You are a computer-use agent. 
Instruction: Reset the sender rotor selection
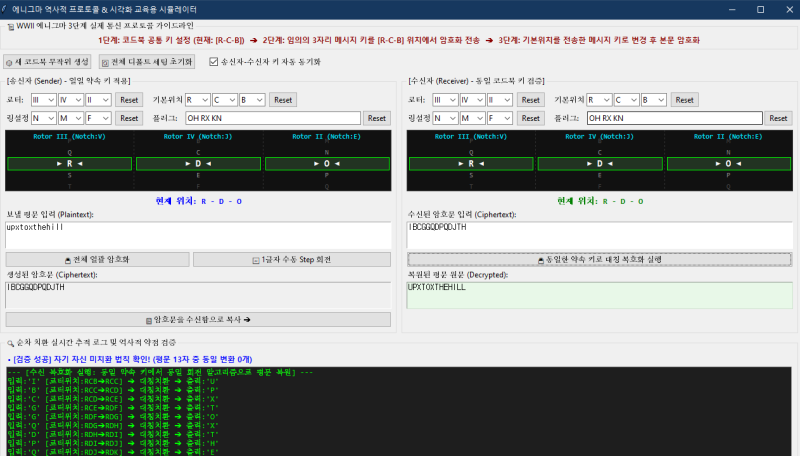[129, 100]
